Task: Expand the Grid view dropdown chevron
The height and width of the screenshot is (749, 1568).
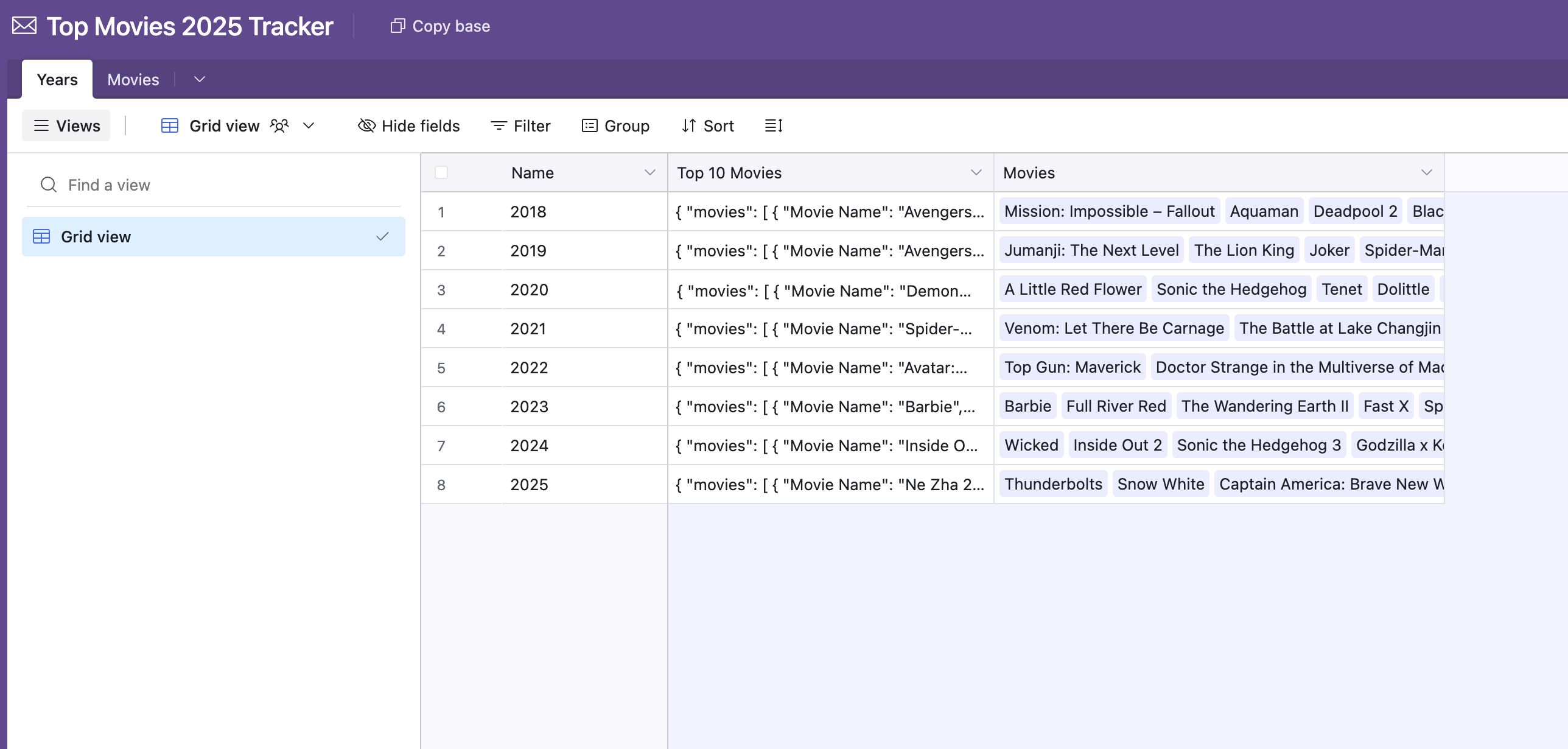Action: click(309, 125)
